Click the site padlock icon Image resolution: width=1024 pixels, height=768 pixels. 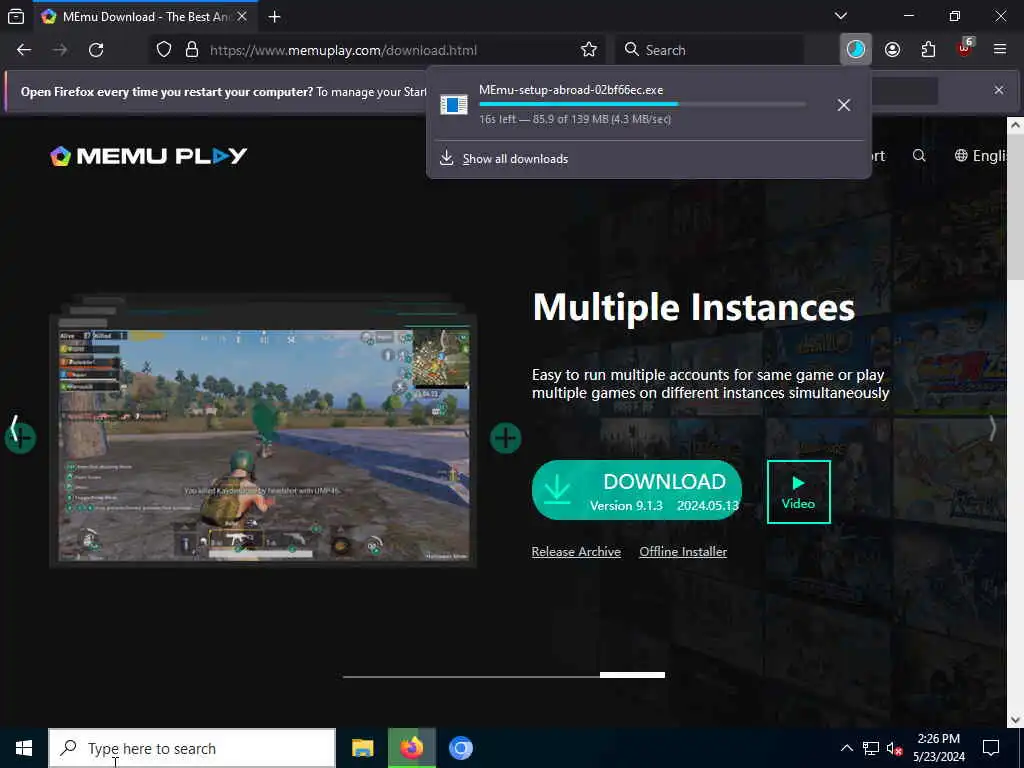(191, 50)
